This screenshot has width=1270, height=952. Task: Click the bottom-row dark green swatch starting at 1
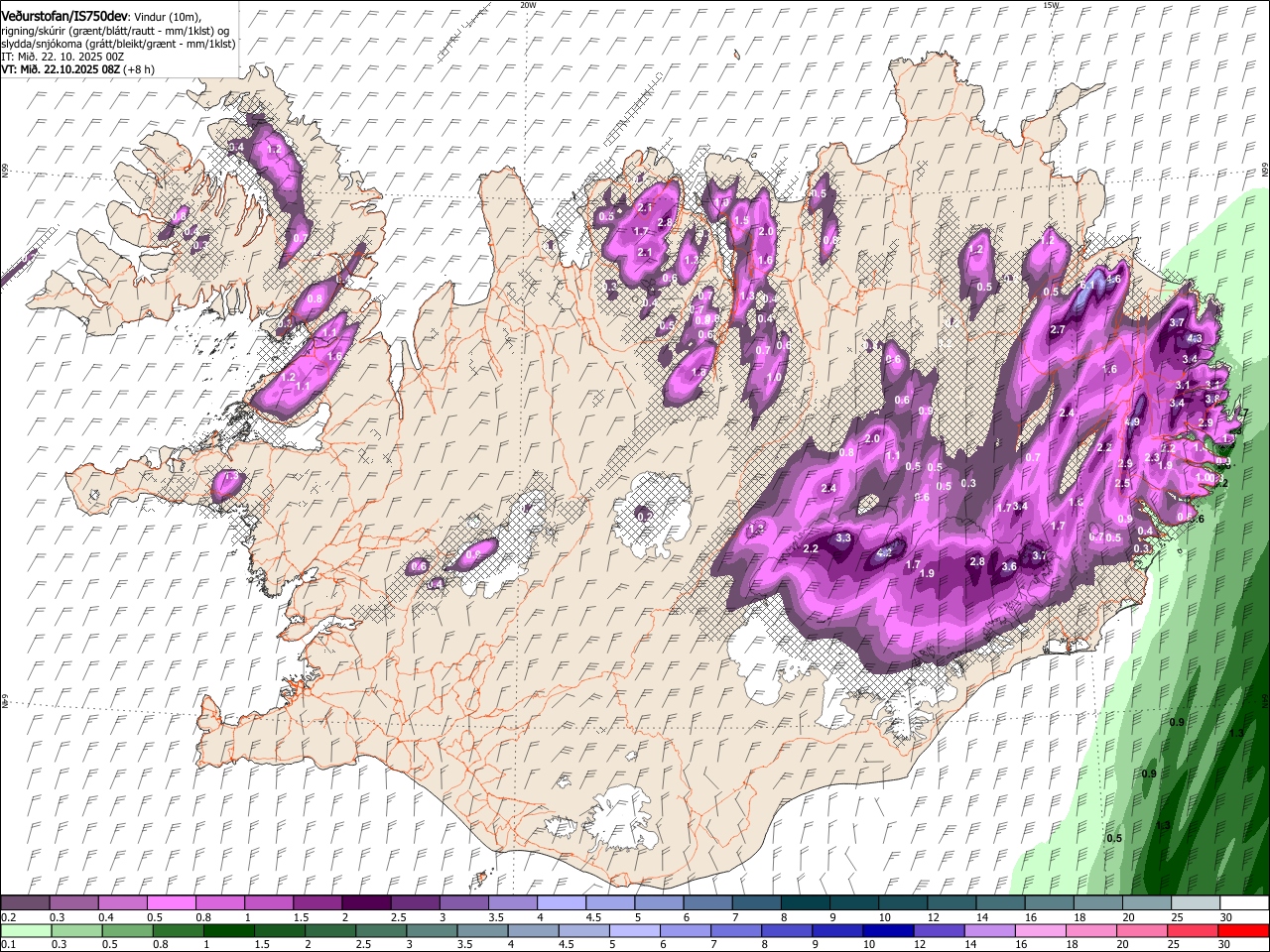(x=229, y=931)
